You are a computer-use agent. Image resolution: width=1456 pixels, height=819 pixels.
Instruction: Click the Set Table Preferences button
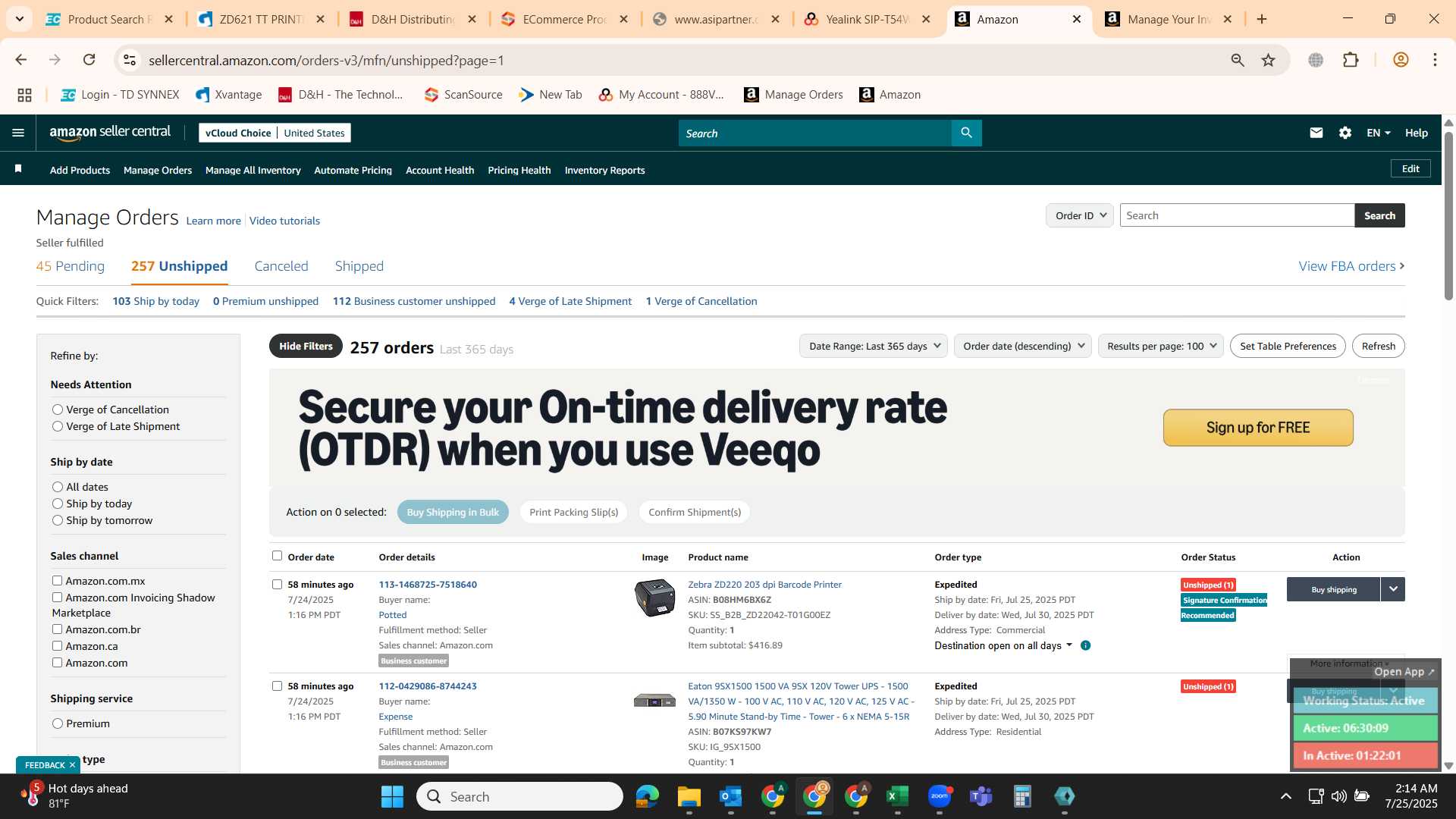[x=1288, y=346]
